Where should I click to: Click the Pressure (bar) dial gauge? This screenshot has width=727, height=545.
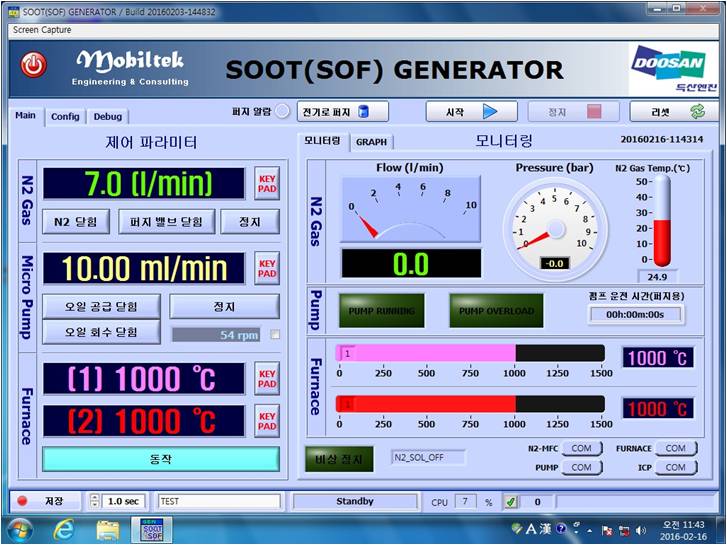click(x=555, y=230)
